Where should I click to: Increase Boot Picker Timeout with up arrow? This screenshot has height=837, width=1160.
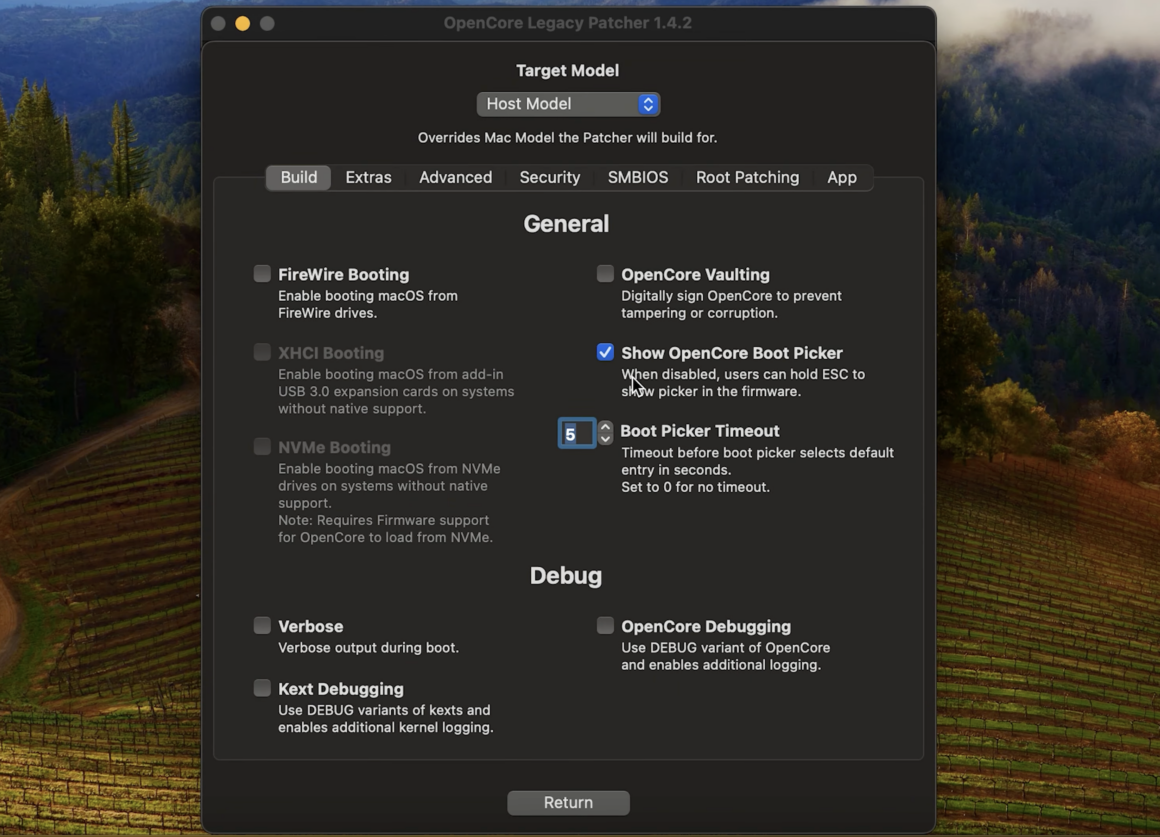coord(605,427)
